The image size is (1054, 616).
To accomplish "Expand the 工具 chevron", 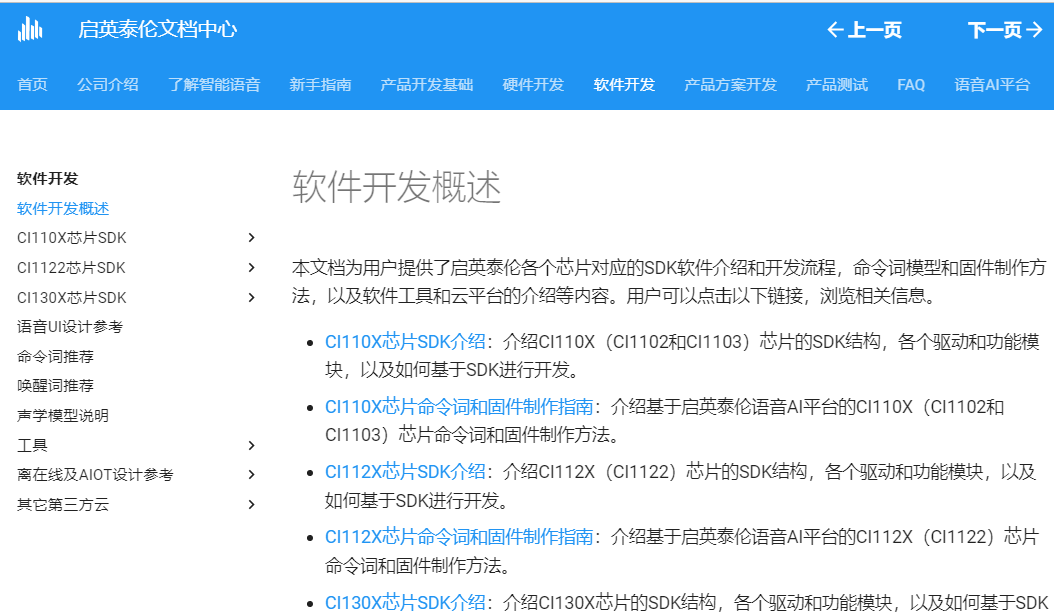I will [x=251, y=445].
